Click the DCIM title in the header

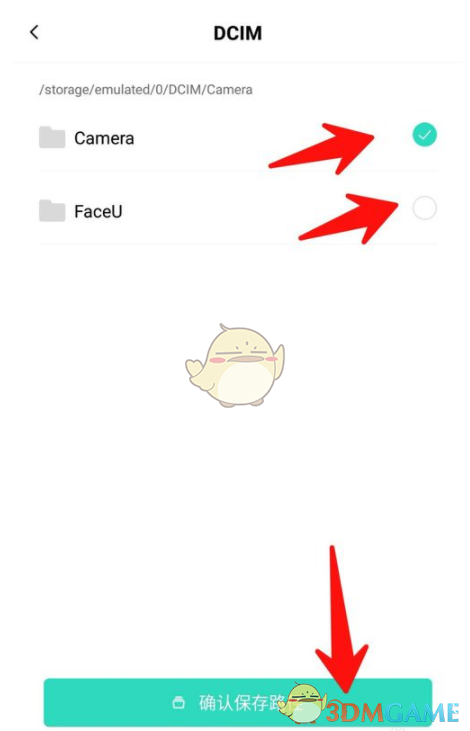(x=237, y=33)
